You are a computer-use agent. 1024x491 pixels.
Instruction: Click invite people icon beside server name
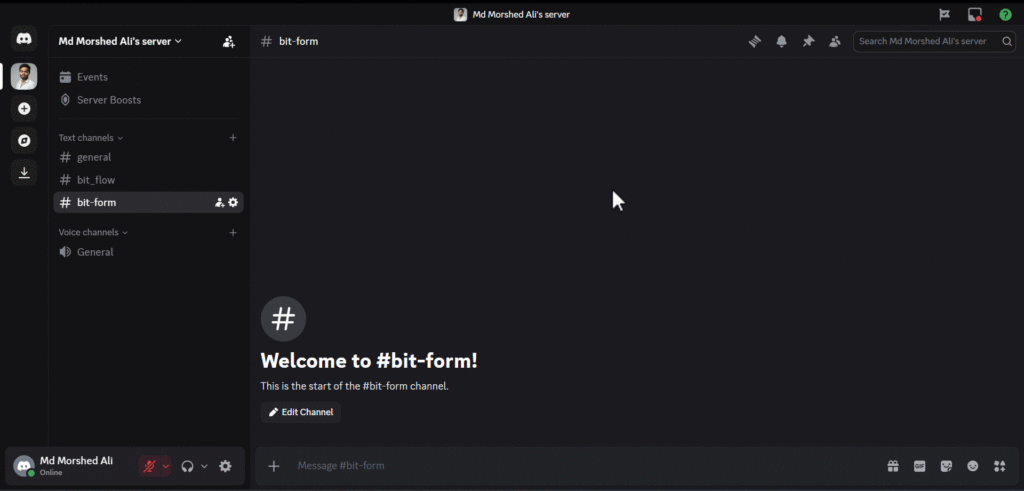point(229,41)
